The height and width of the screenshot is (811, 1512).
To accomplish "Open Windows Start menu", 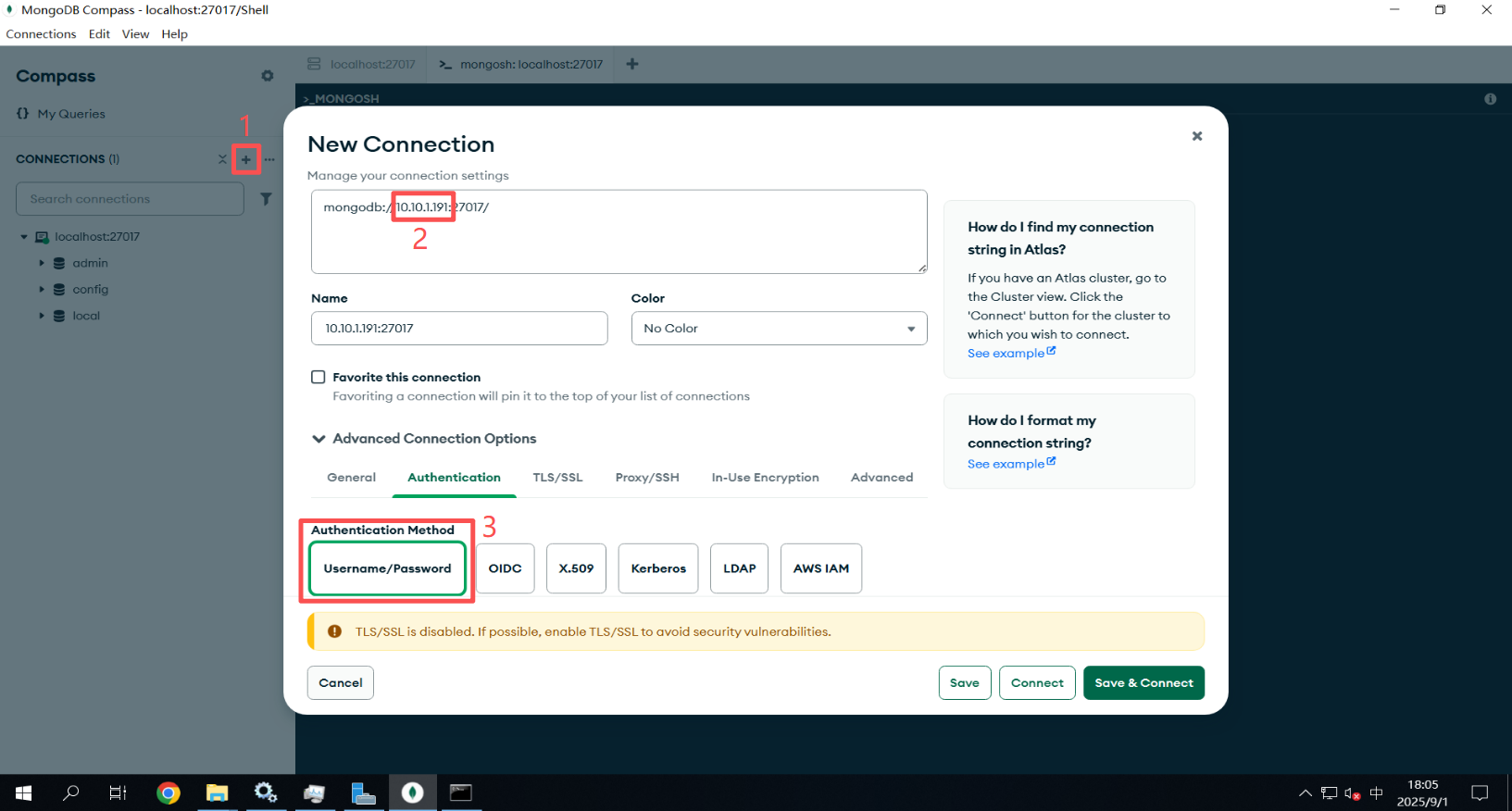I will (24, 792).
